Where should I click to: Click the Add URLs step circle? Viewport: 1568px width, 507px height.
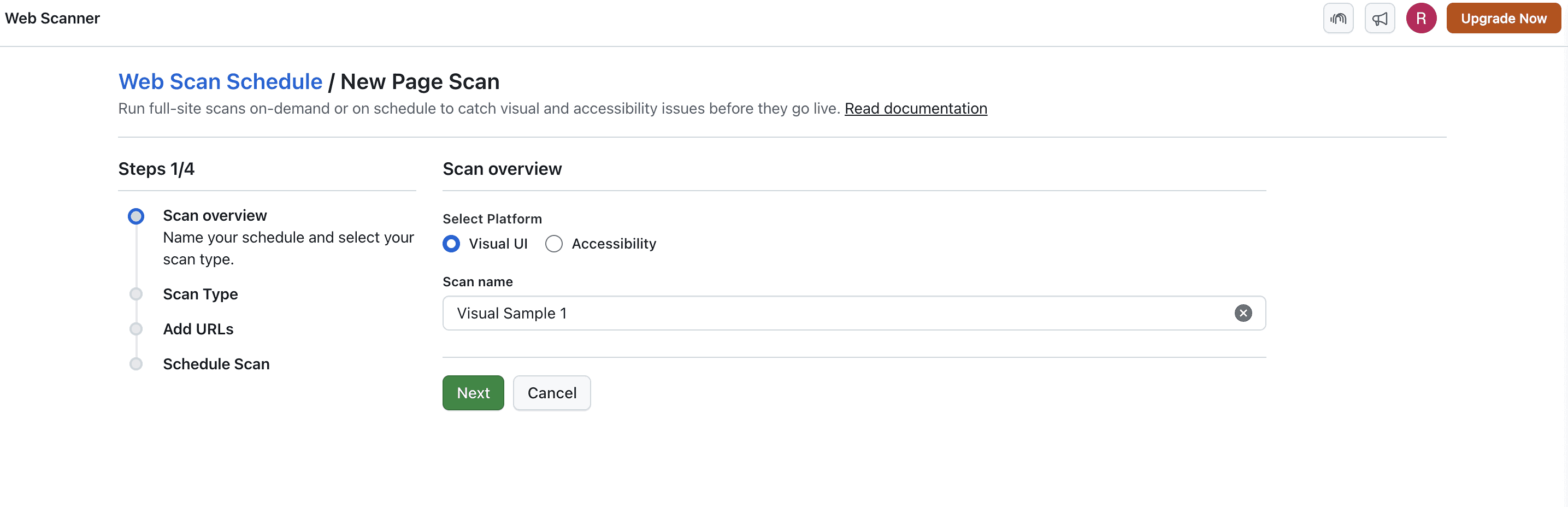click(x=135, y=329)
